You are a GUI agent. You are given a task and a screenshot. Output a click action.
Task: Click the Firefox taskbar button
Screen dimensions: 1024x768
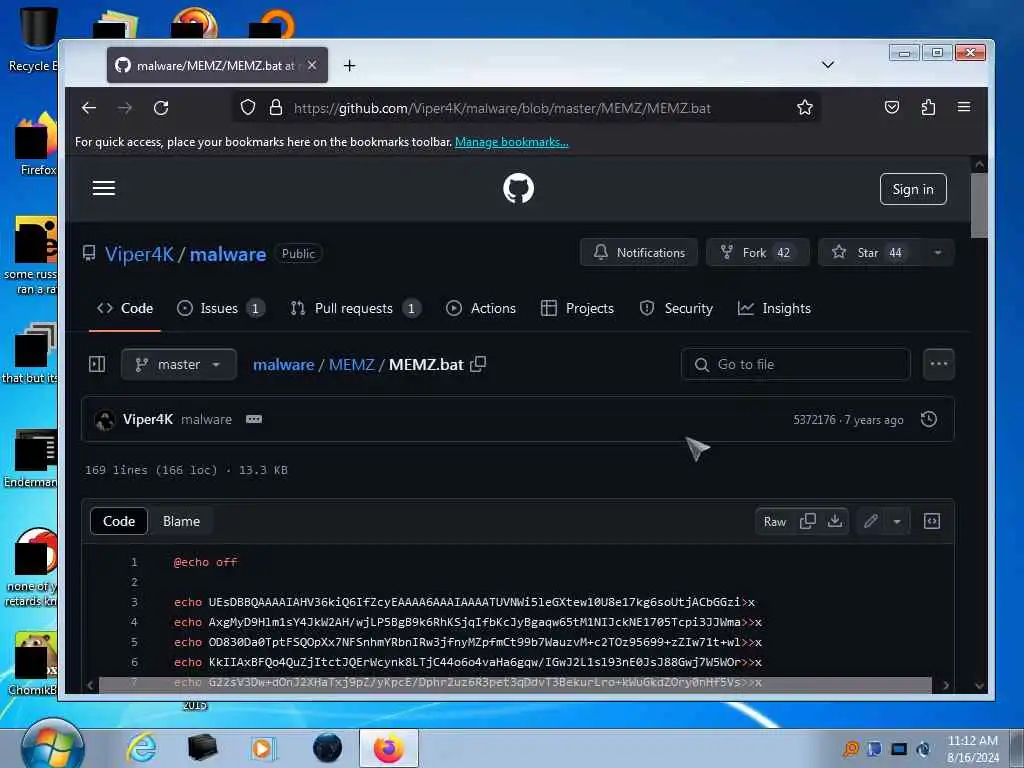point(389,748)
